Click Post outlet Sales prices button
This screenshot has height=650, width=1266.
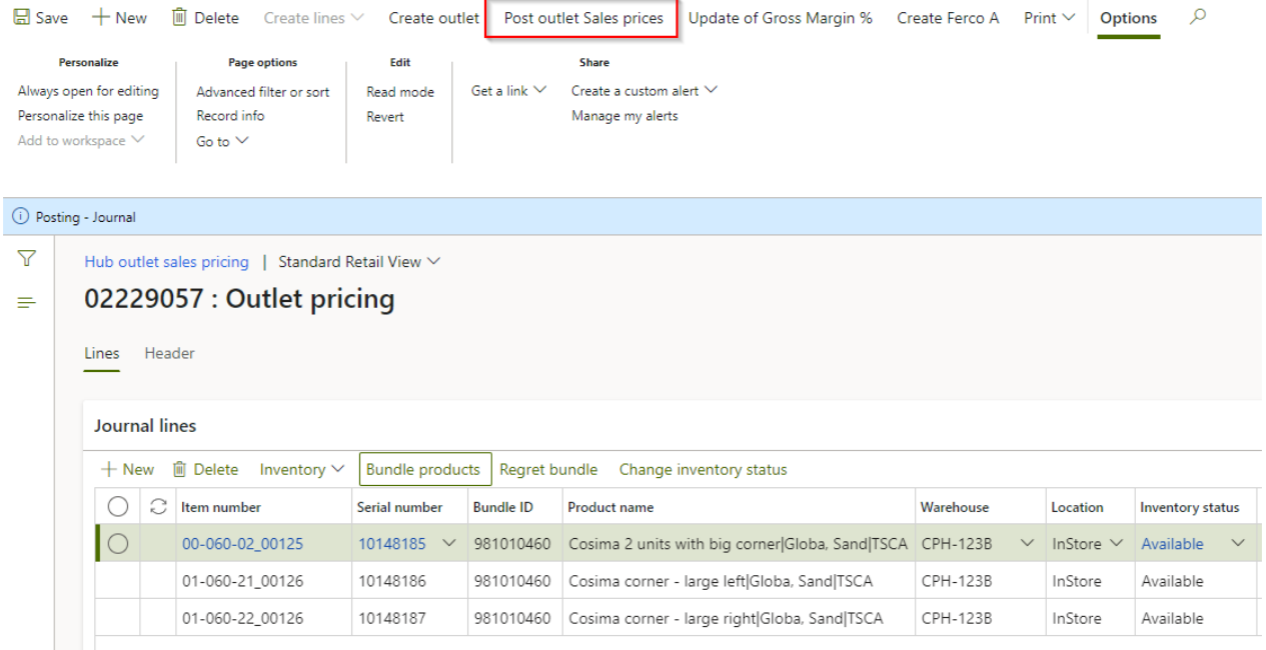pos(583,18)
